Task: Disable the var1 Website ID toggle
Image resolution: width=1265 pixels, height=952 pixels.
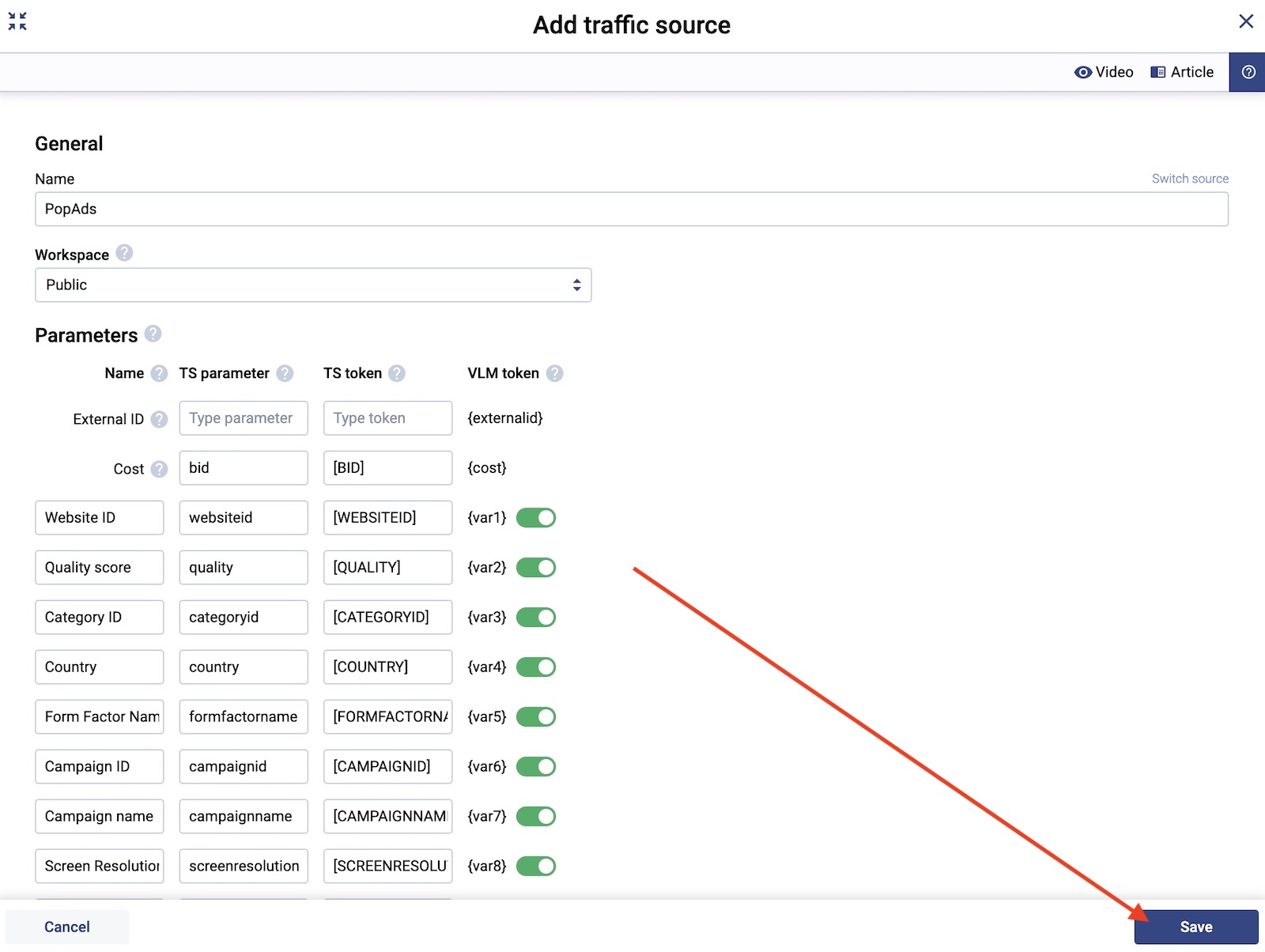Action: [536, 518]
